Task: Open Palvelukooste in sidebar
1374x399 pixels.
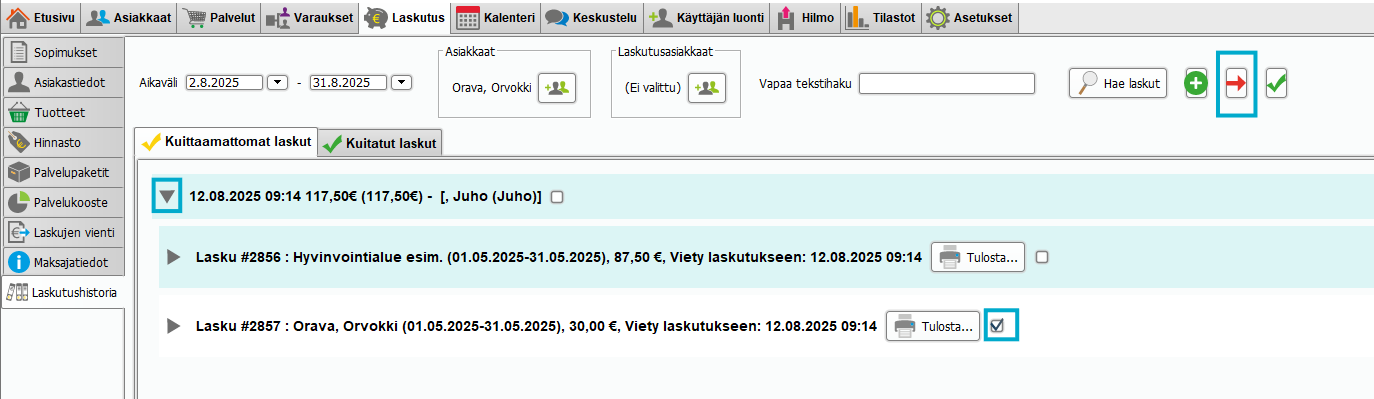Action: (x=63, y=202)
